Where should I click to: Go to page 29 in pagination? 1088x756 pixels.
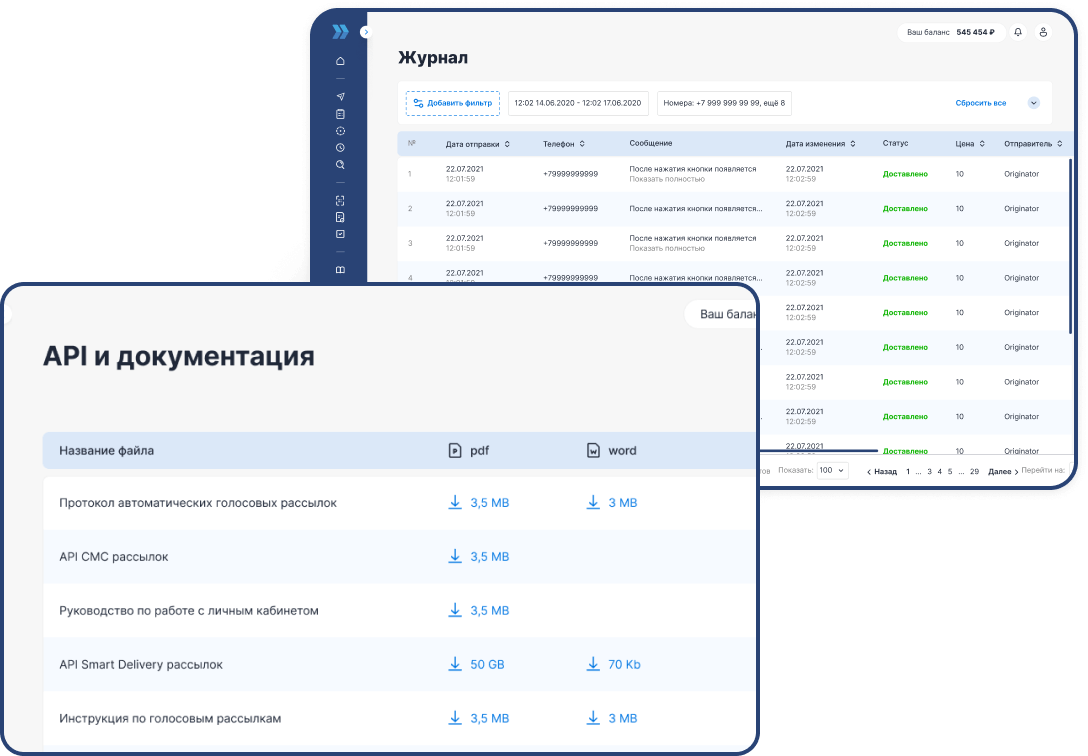point(975,470)
